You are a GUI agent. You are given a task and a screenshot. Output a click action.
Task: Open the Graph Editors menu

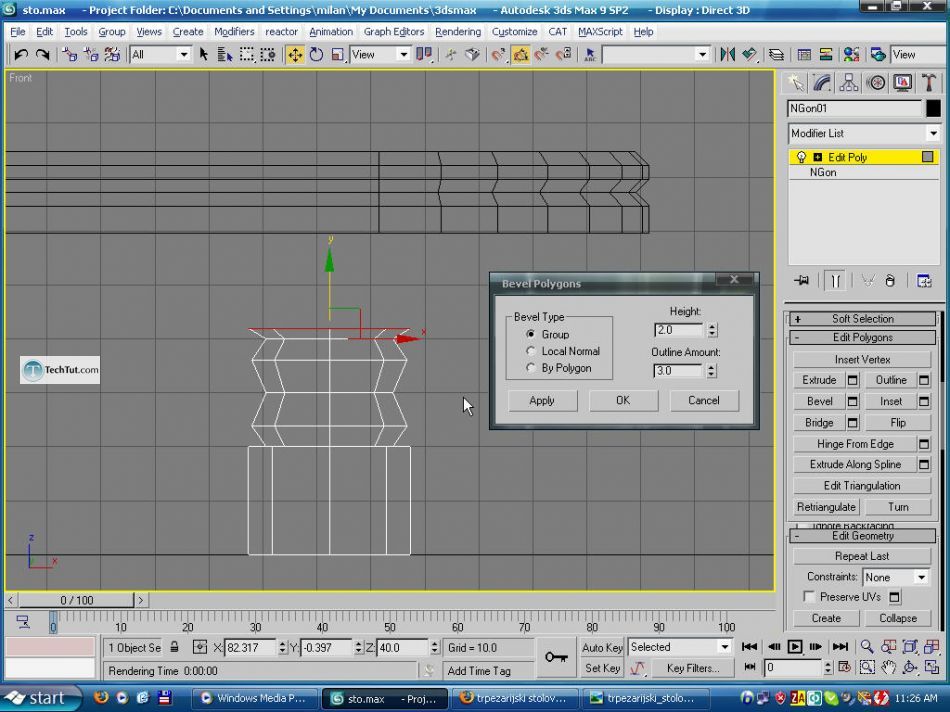click(394, 32)
